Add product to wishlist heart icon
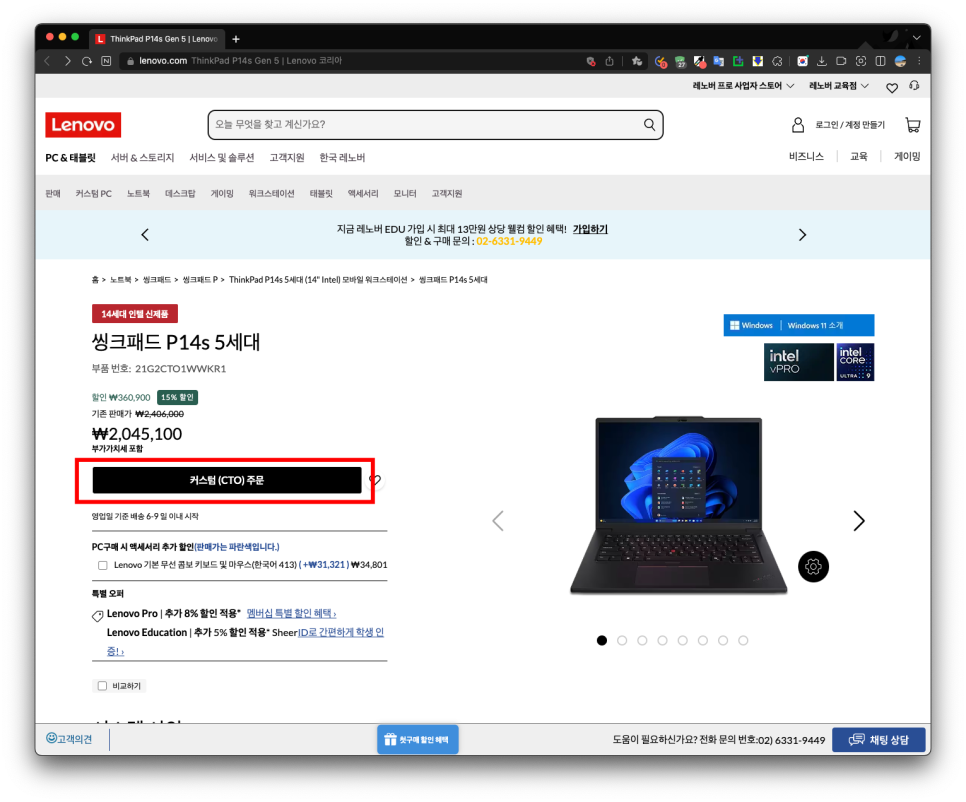966x802 pixels. tap(375, 480)
